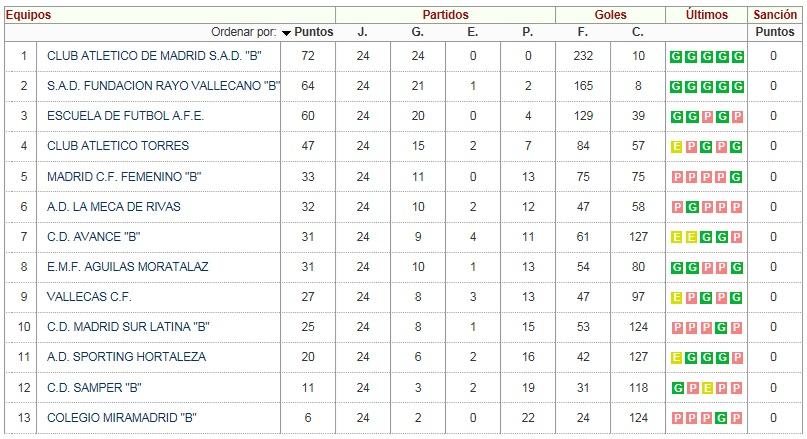The image size is (807, 439).
Task: Click yellow E badge in C.D. Samper B row
Action: [707, 388]
